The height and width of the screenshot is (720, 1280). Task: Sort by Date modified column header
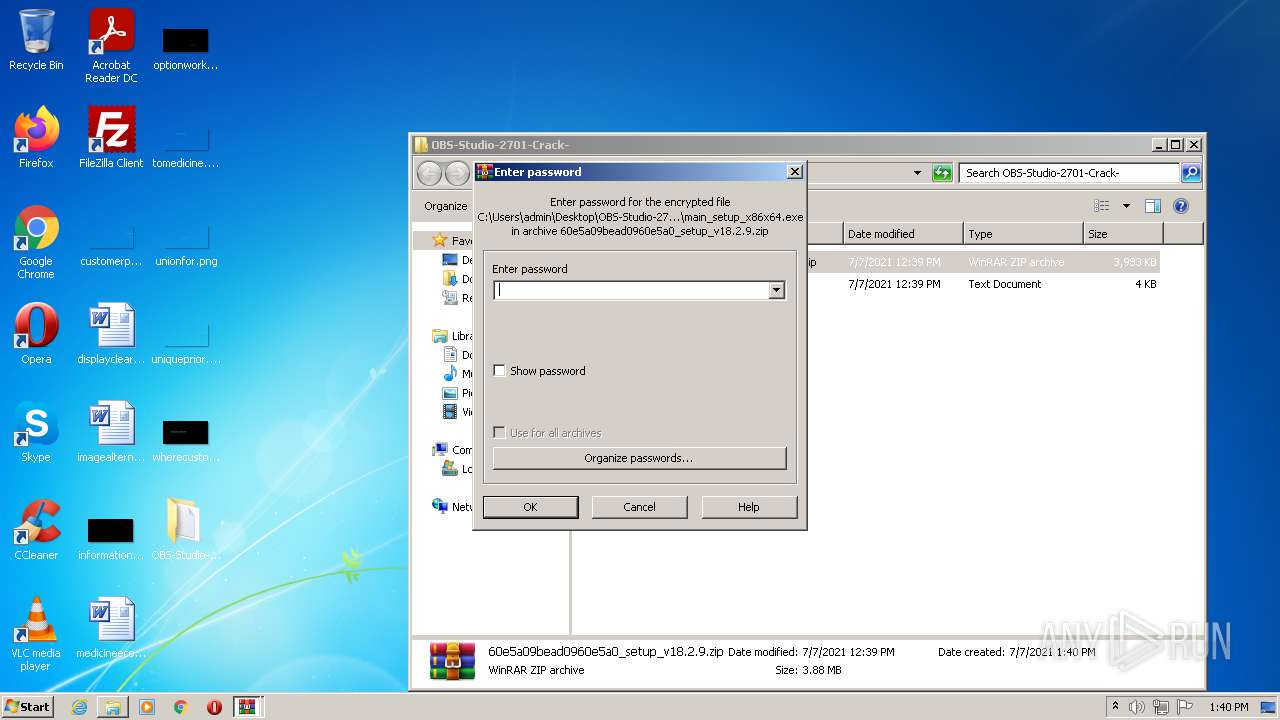click(x=903, y=234)
